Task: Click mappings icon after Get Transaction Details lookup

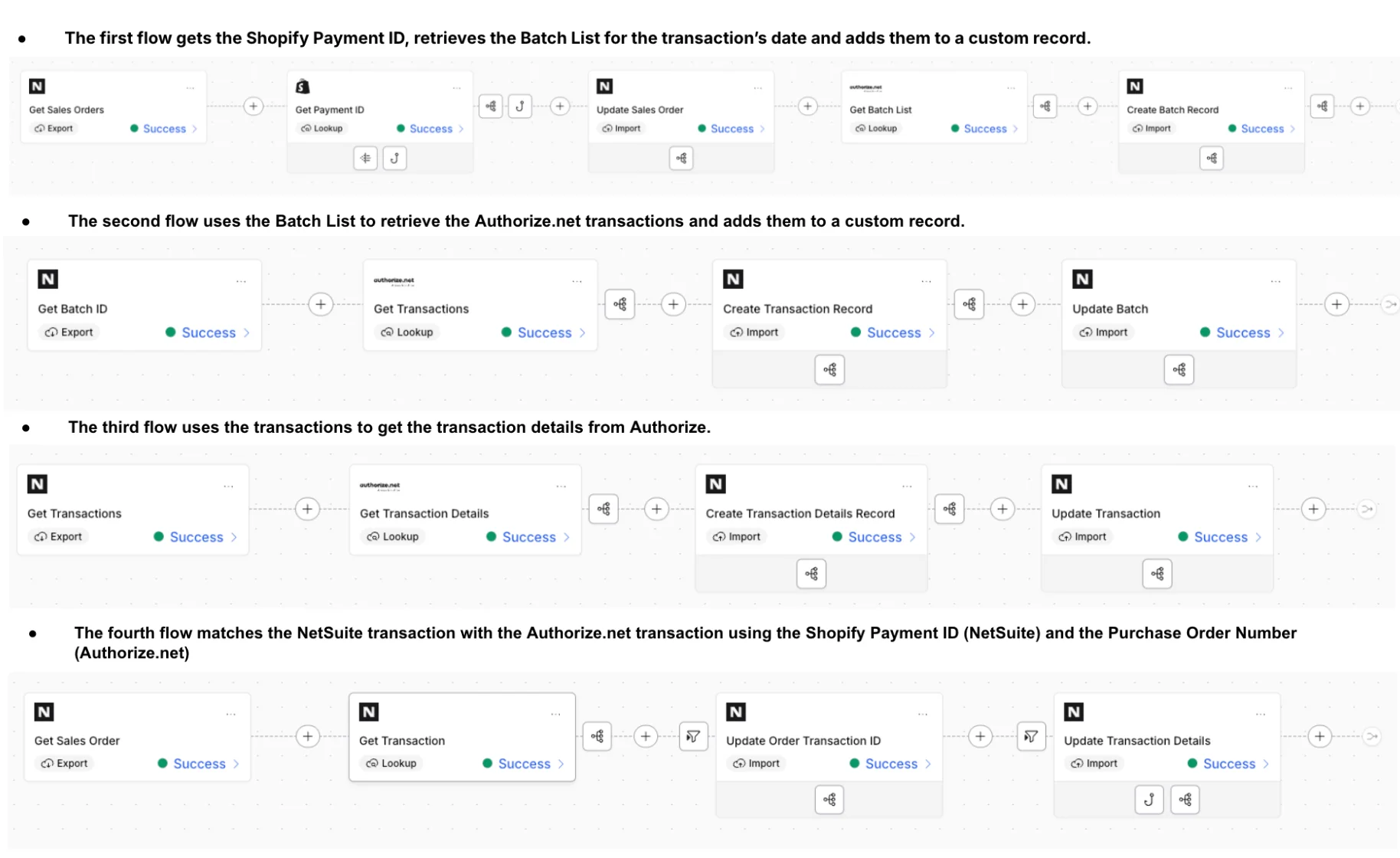Action: coord(604,509)
